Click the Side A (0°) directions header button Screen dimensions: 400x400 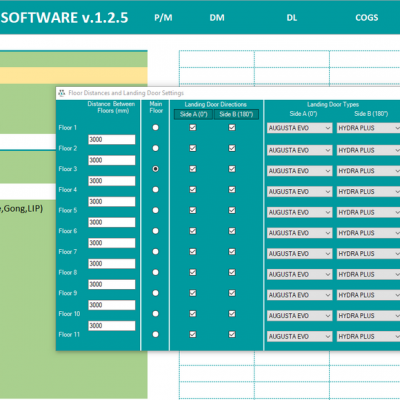click(193, 114)
